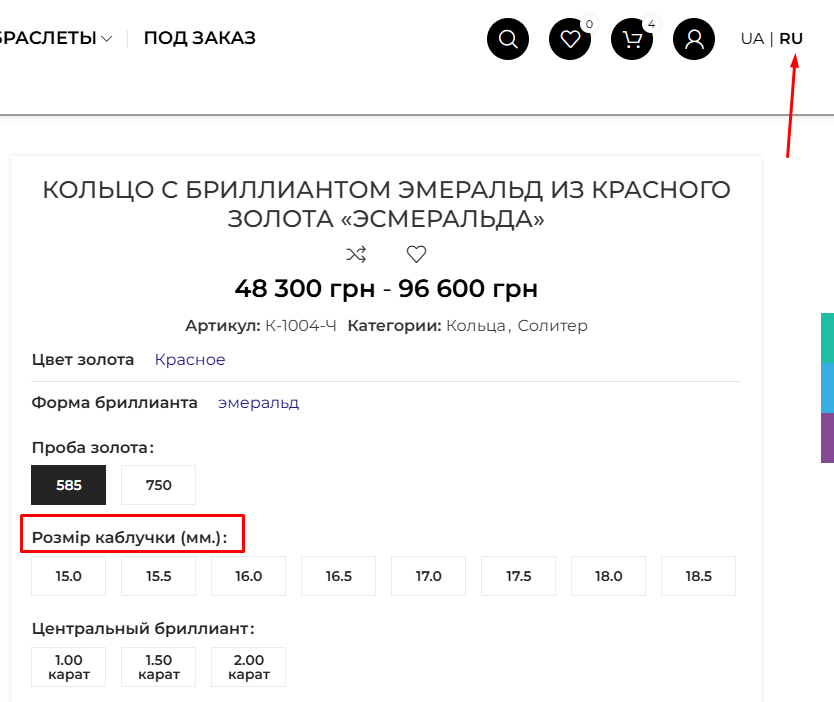The height and width of the screenshot is (702, 834).
Task: Switch language to UA
Action: [752, 39]
